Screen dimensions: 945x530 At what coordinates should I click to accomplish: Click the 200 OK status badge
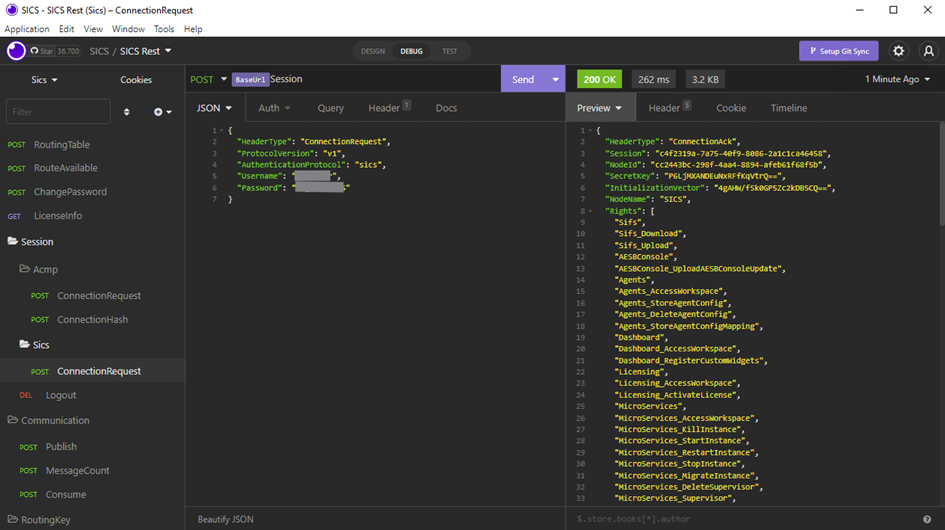tap(599, 80)
